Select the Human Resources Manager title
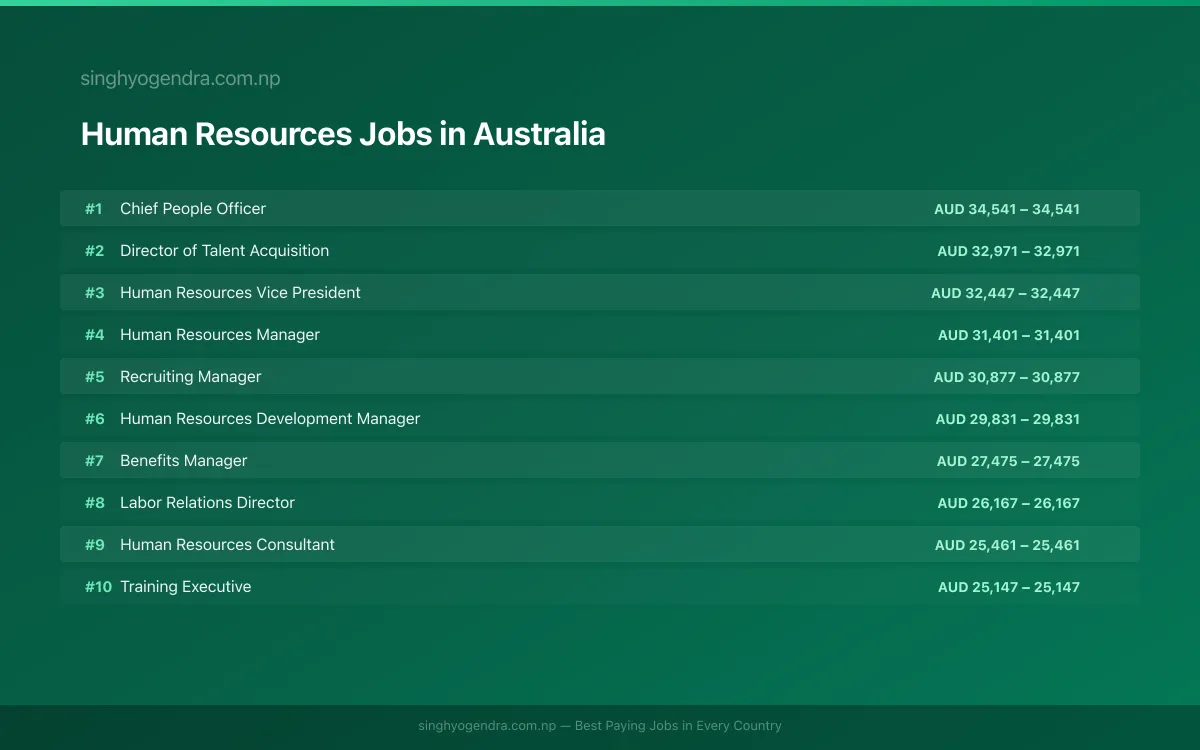Image resolution: width=1200 pixels, height=750 pixels. pos(220,335)
